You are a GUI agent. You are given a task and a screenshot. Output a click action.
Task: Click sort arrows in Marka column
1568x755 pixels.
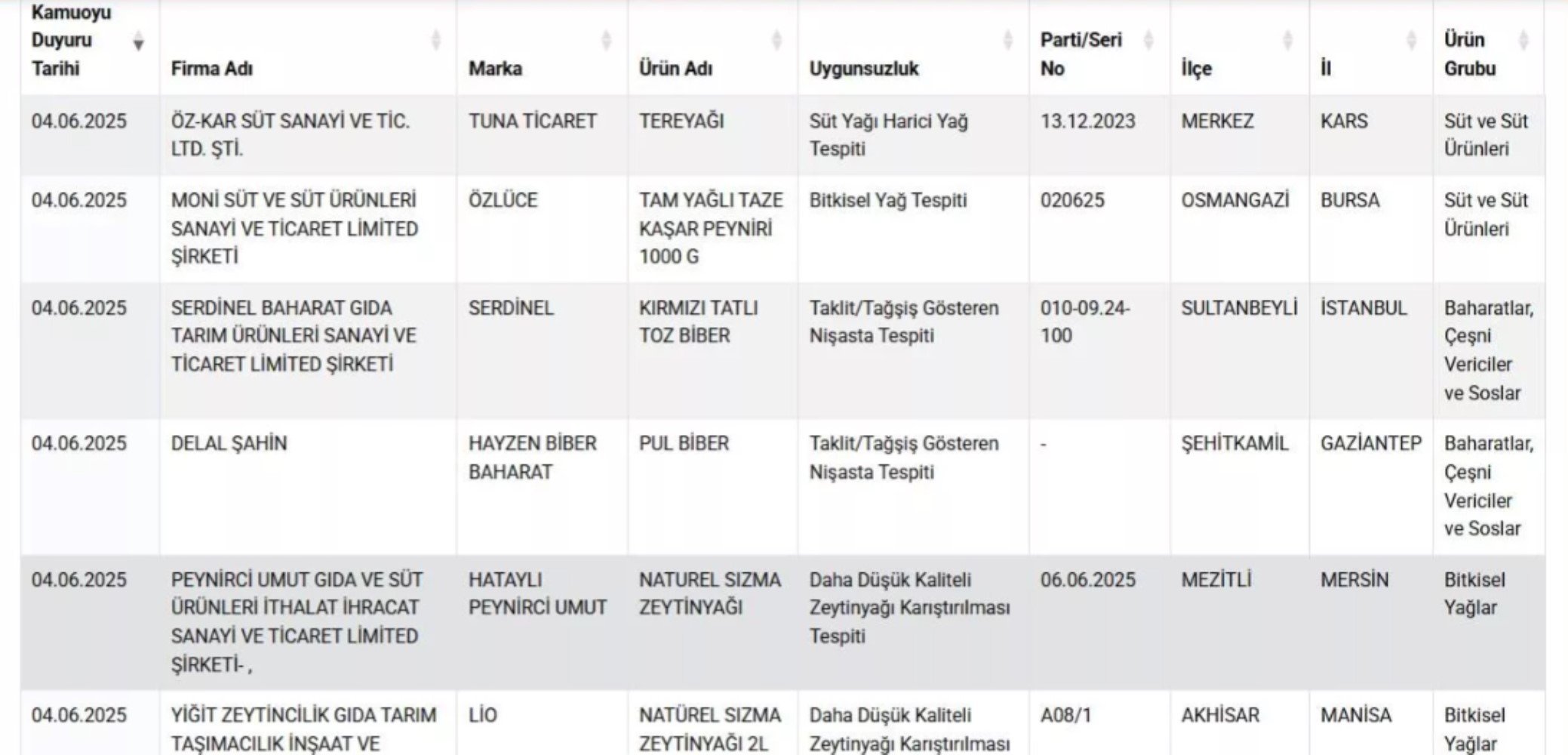coord(606,41)
